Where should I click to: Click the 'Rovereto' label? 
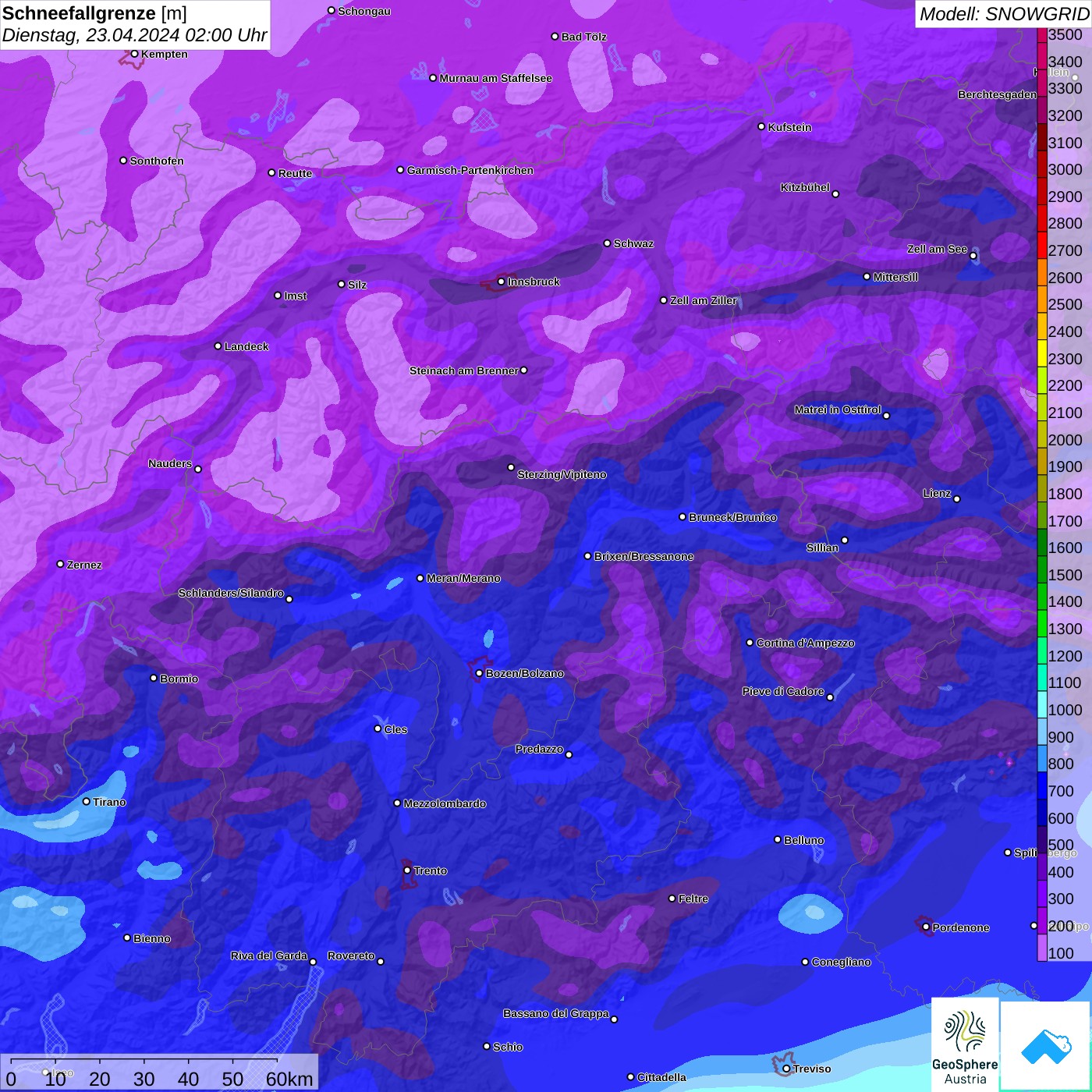[x=351, y=955]
